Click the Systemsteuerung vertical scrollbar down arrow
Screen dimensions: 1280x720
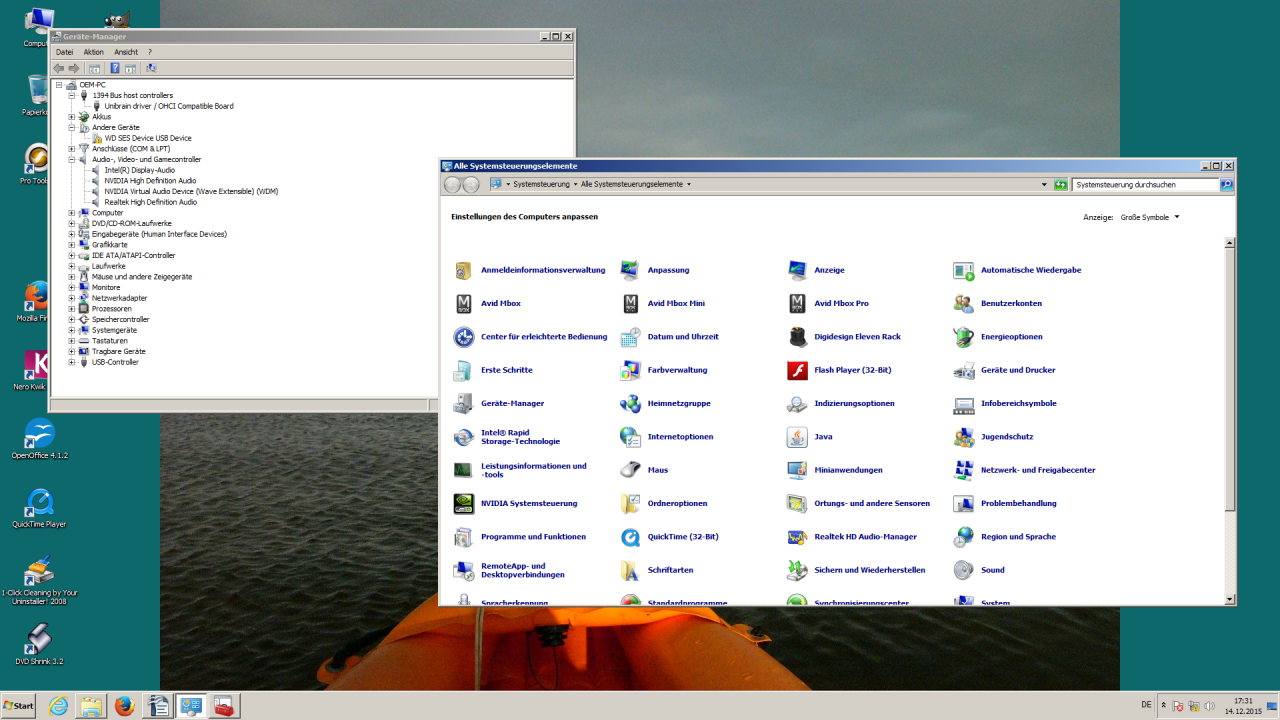tap(1230, 599)
